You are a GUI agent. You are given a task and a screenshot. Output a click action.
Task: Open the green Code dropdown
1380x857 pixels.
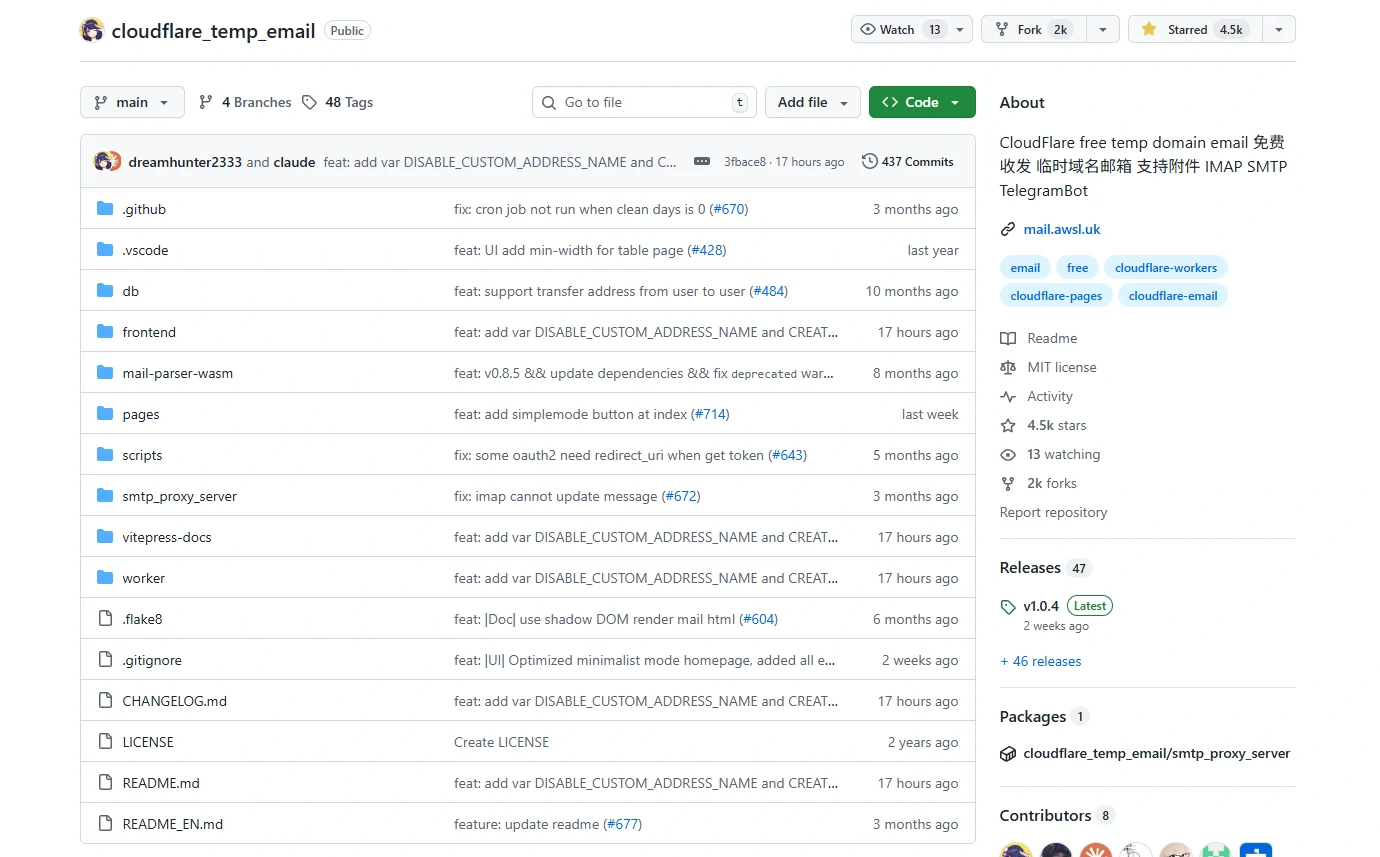(922, 102)
